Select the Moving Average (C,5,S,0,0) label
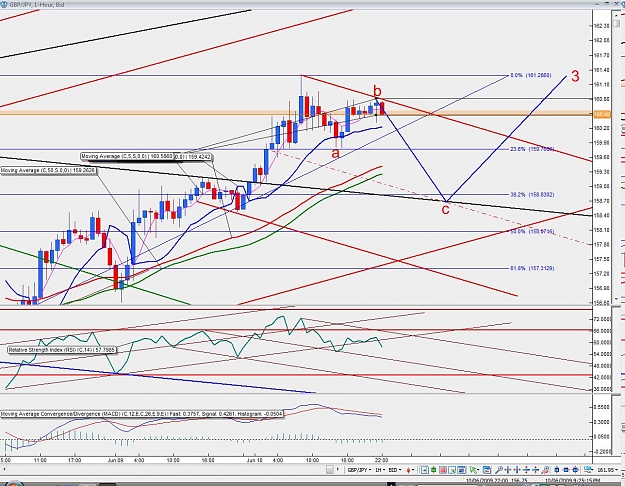This screenshot has width=625, height=486. pyautogui.click(x=127, y=156)
